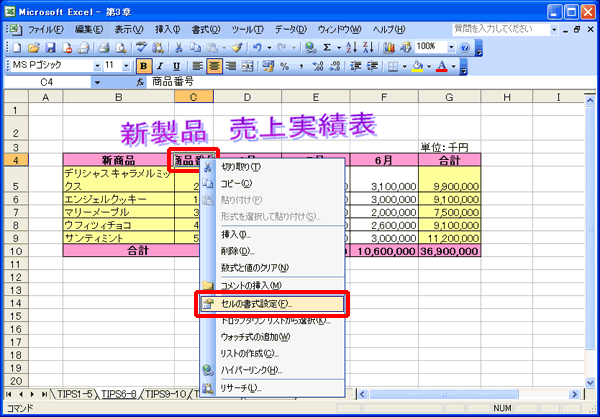Click the Paste clipboard icon in the toolbar
Viewport: 600px width, 417px height.
(x=211, y=48)
